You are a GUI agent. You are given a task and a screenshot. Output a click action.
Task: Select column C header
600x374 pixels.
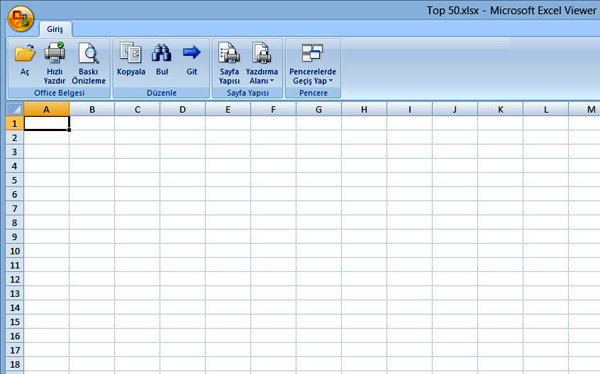[137, 109]
